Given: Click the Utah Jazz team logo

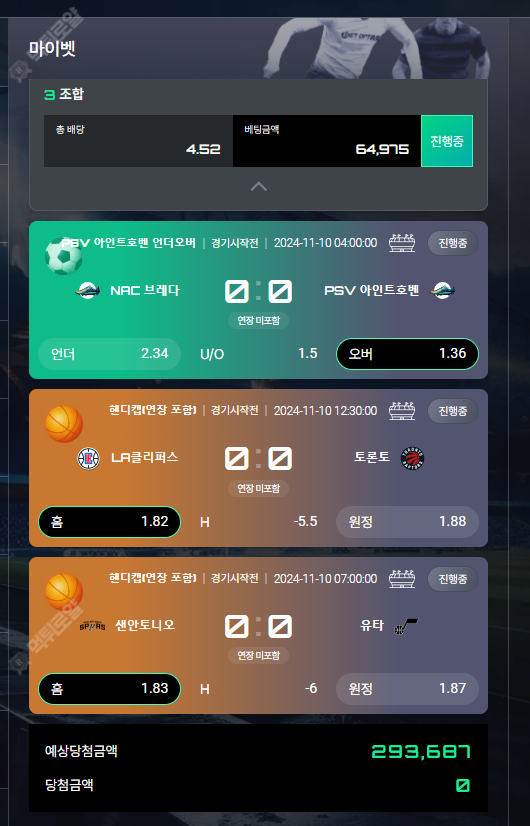Looking at the screenshot, I should (406, 626).
